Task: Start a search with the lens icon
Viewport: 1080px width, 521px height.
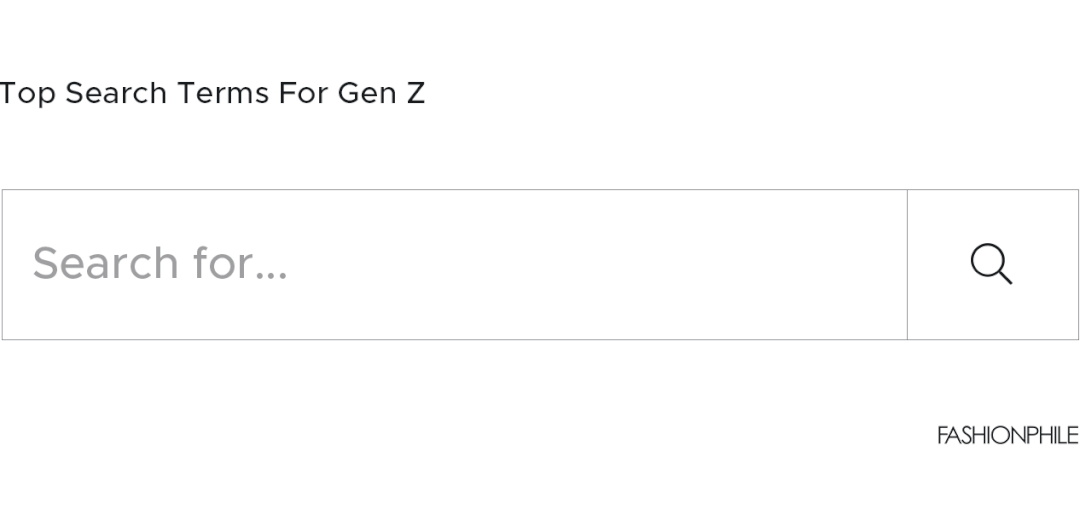Action: point(991,264)
